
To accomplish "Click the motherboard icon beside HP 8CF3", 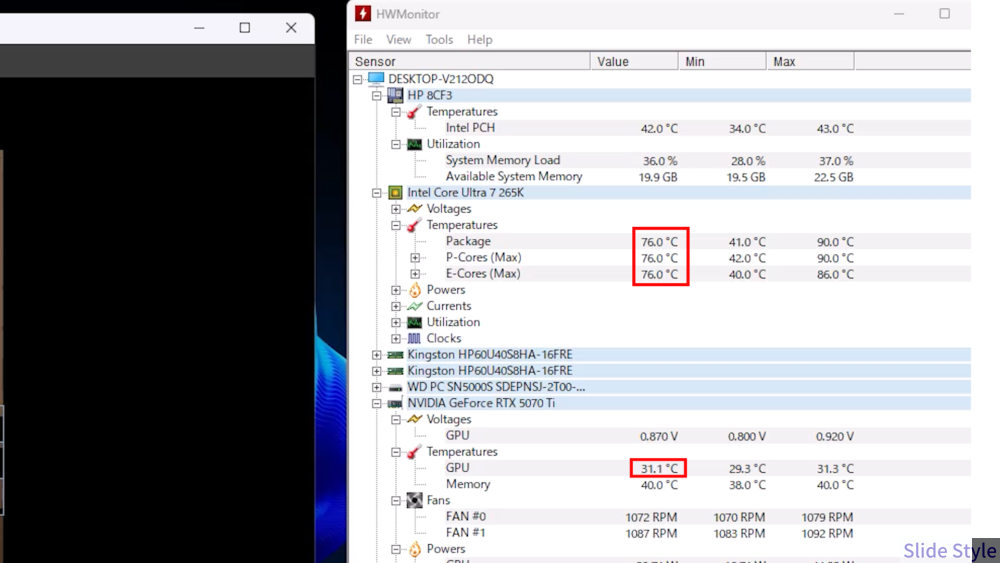I will coord(395,95).
